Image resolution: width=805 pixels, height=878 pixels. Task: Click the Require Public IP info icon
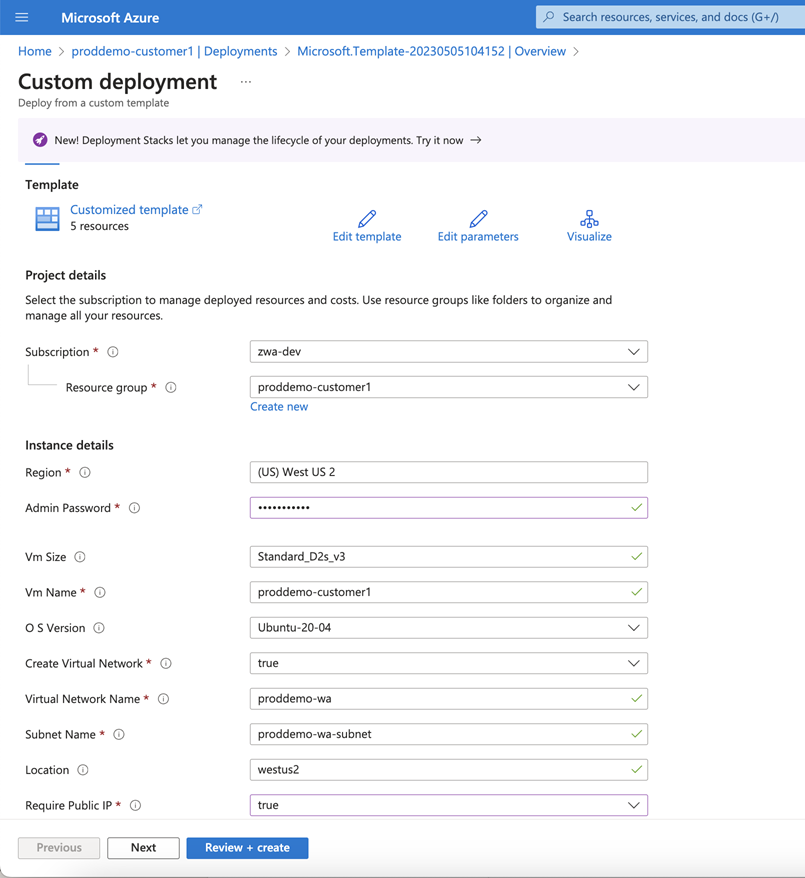tap(137, 805)
